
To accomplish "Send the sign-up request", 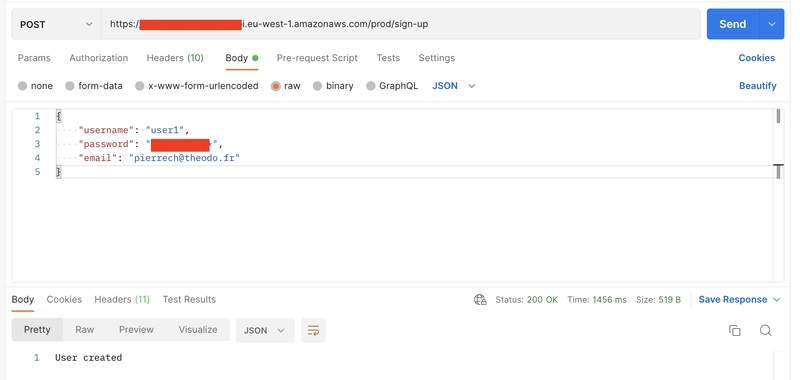I will coord(733,24).
